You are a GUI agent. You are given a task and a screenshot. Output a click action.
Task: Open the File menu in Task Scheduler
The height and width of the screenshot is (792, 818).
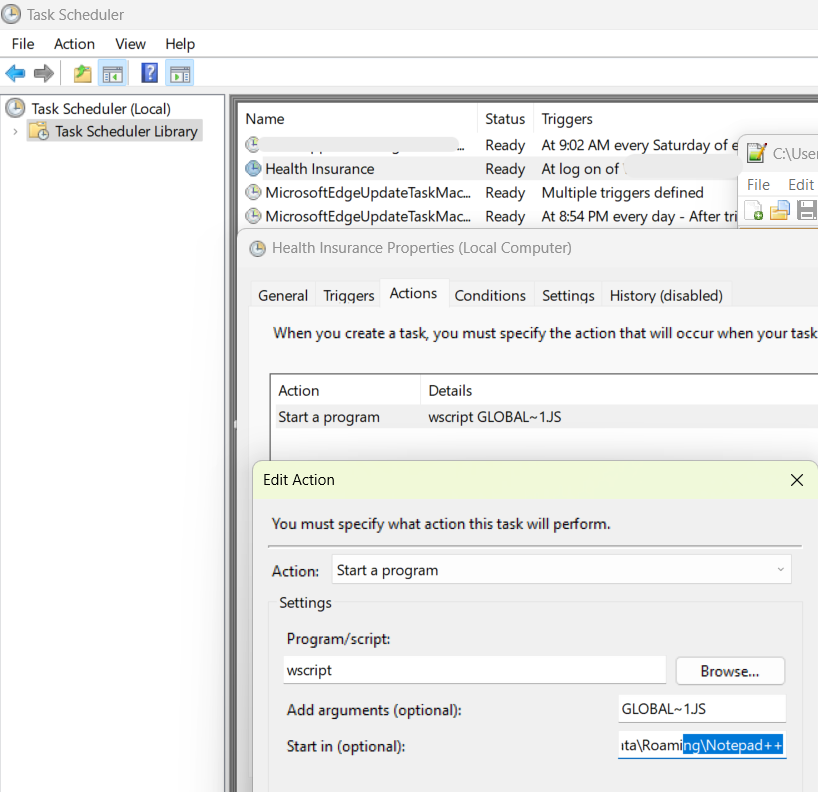[x=23, y=44]
